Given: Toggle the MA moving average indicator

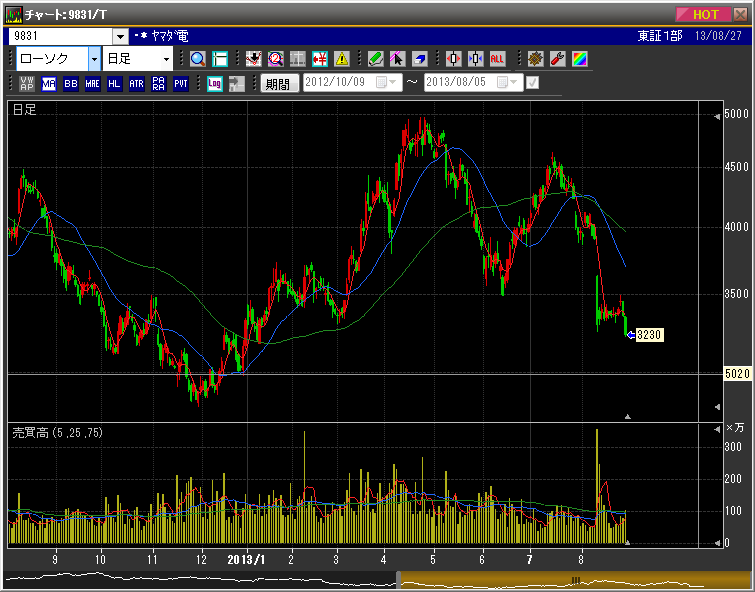Looking at the screenshot, I should point(49,84).
